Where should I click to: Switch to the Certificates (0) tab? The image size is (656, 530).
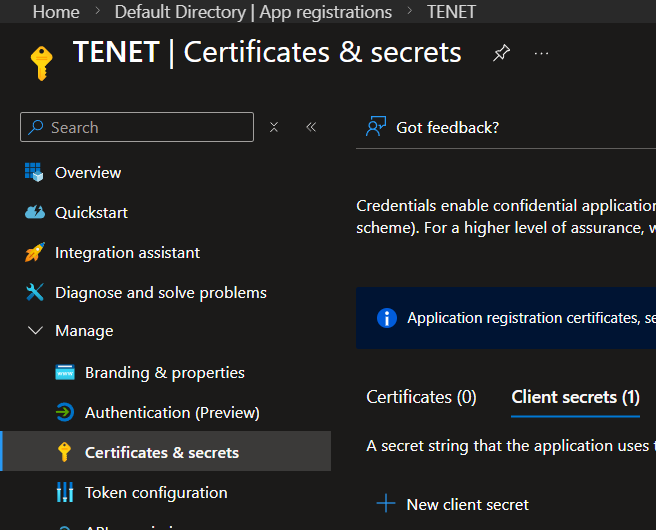click(421, 397)
